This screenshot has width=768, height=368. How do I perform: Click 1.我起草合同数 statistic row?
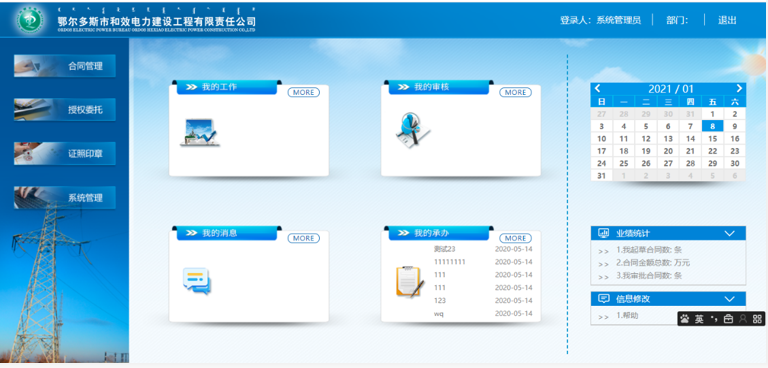tap(649, 250)
